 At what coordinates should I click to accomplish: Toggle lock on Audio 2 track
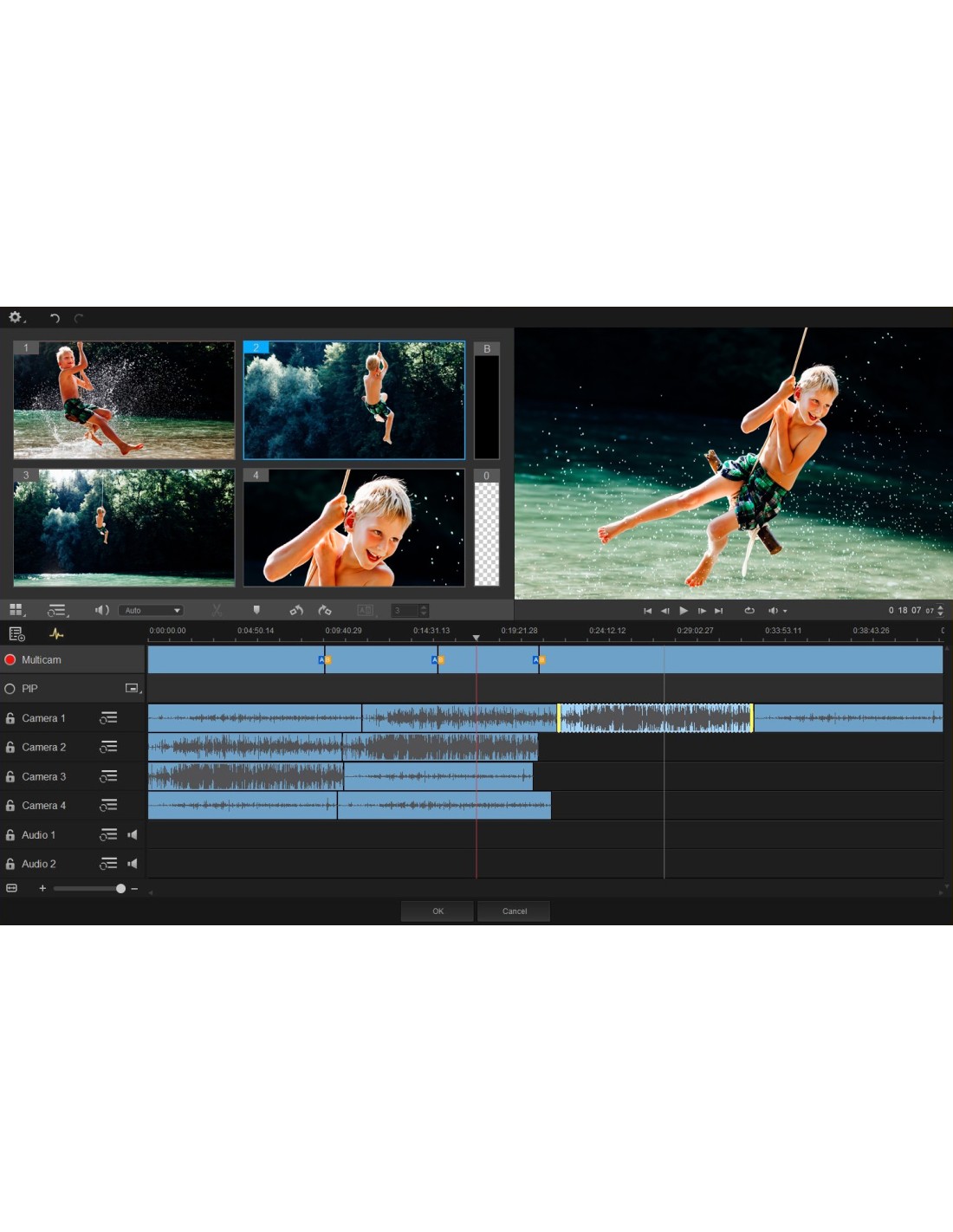[x=10, y=864]
